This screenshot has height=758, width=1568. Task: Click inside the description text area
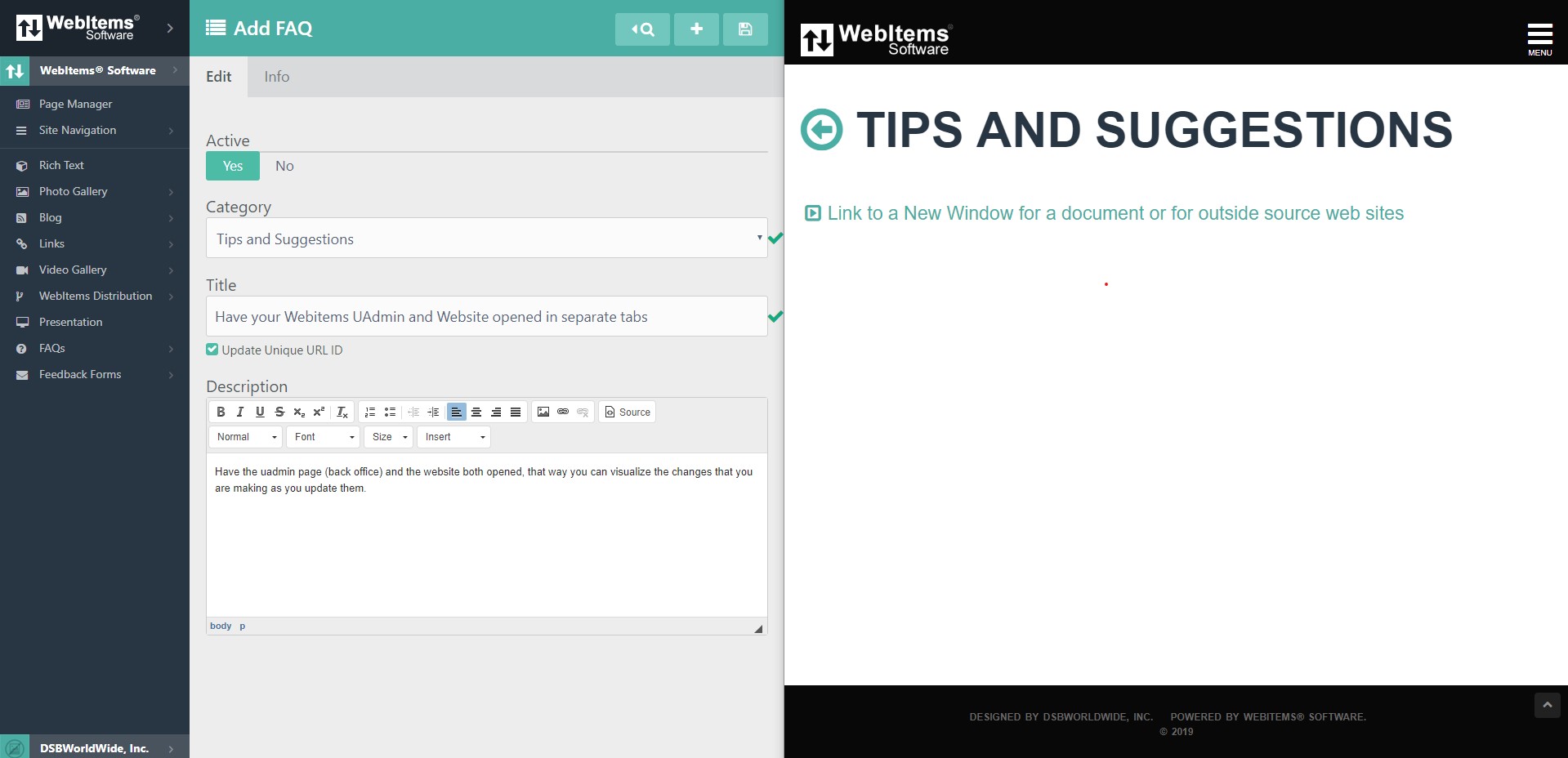(487, 535)
